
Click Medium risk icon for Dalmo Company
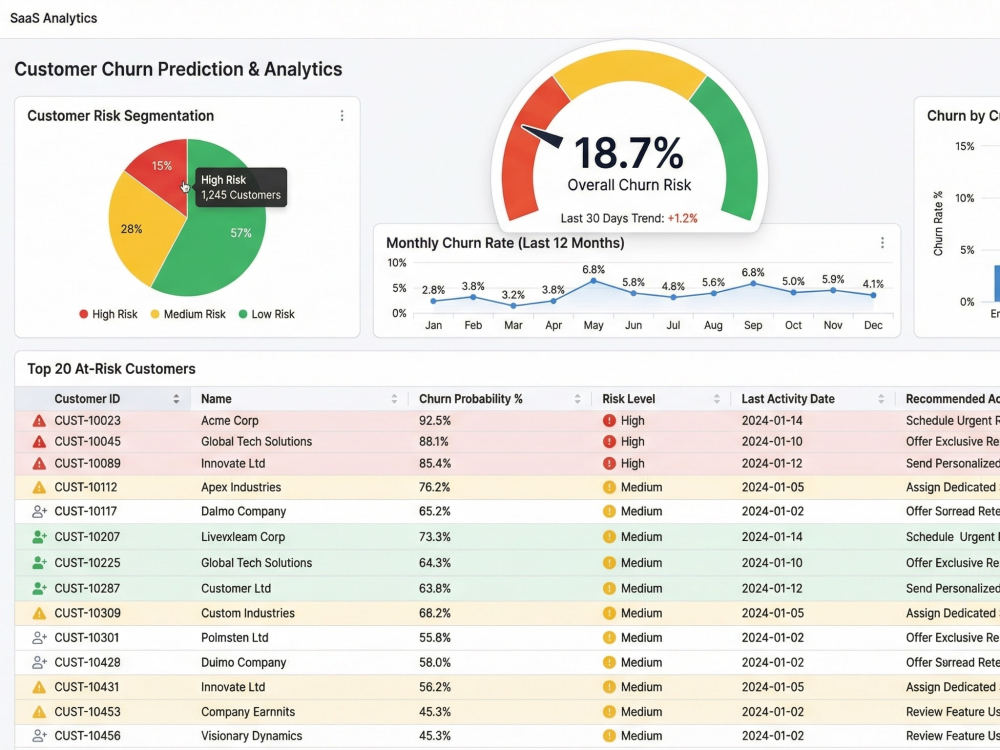point(609,511)
